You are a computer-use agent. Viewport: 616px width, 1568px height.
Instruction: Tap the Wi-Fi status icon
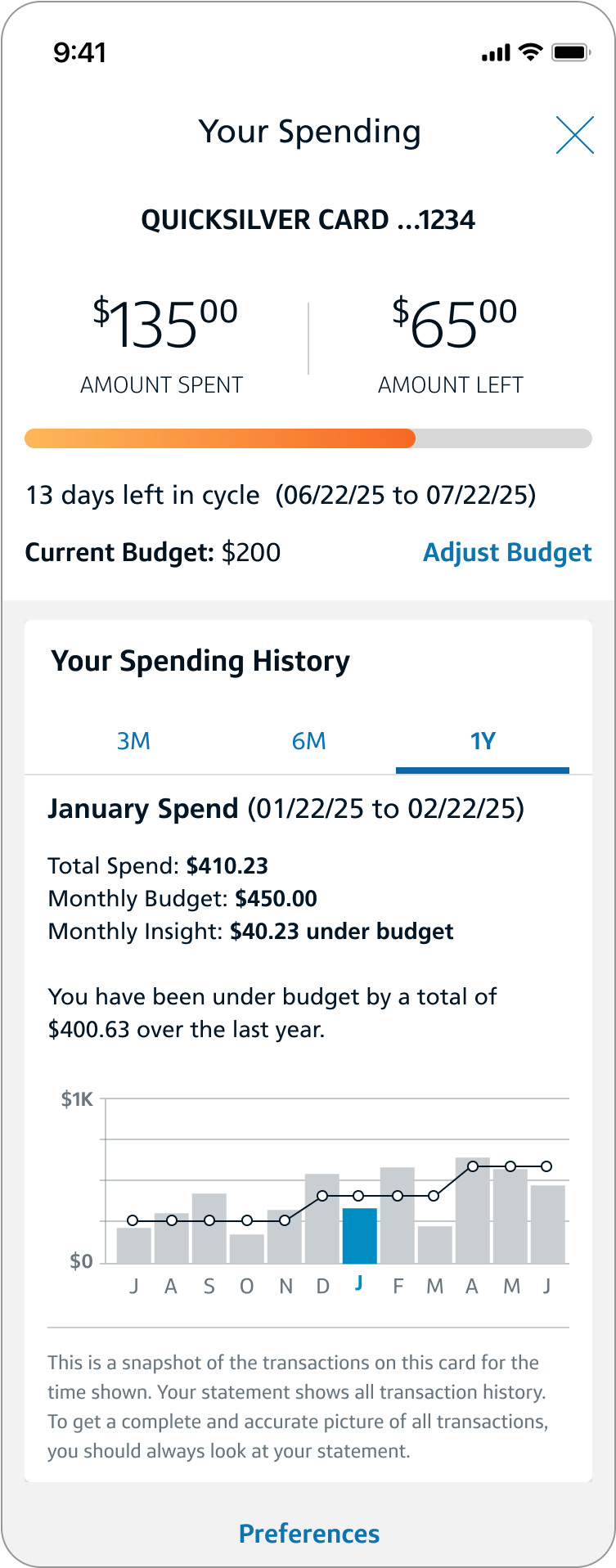[x=531, y=53]
